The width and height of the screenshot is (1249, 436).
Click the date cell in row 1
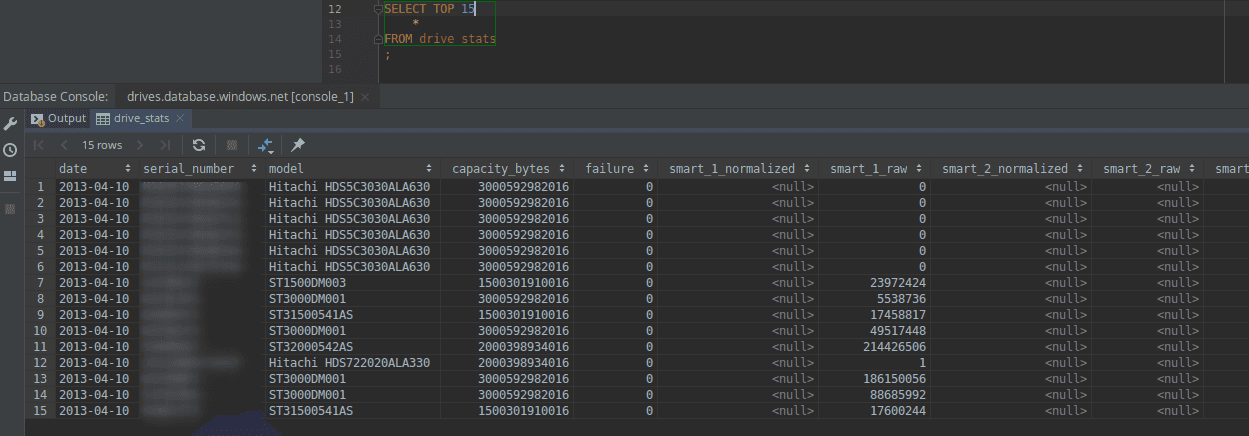point(94,187)
